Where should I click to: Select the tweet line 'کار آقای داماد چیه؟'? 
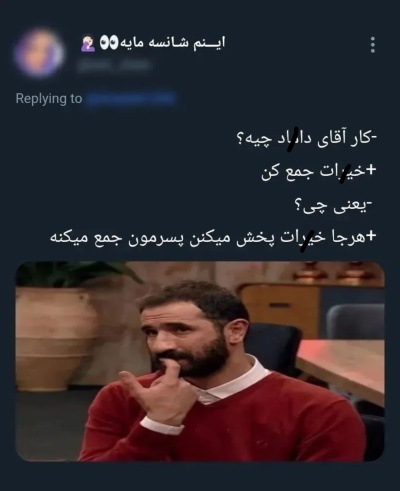tap(307, 140)
